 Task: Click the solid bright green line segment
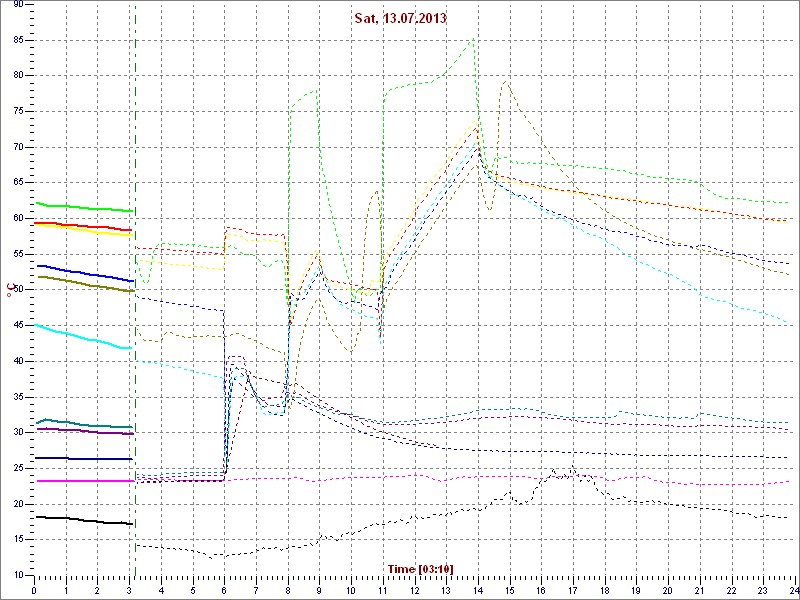coord(85,207)
